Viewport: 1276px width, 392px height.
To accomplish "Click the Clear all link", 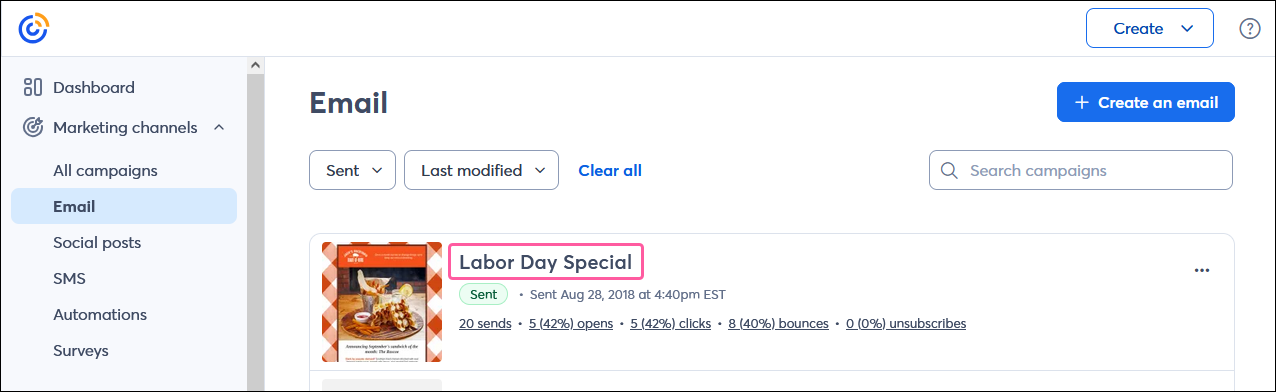I will click(x=610, y=170).
